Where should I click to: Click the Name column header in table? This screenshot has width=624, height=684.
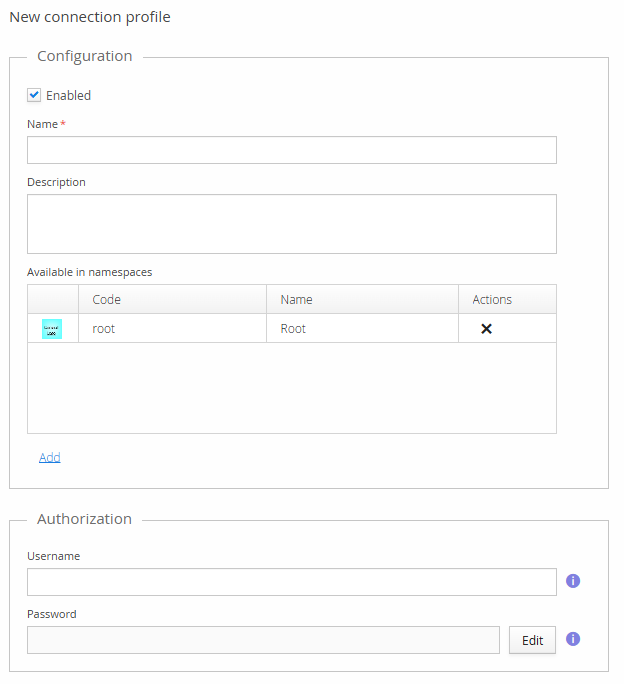click(296, 299)
